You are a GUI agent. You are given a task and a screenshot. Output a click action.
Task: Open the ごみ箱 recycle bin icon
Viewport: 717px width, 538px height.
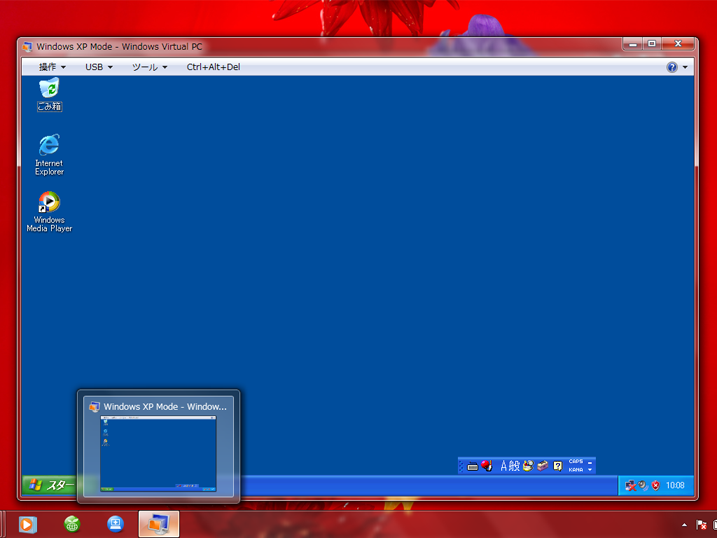click(x=49, y=94)
